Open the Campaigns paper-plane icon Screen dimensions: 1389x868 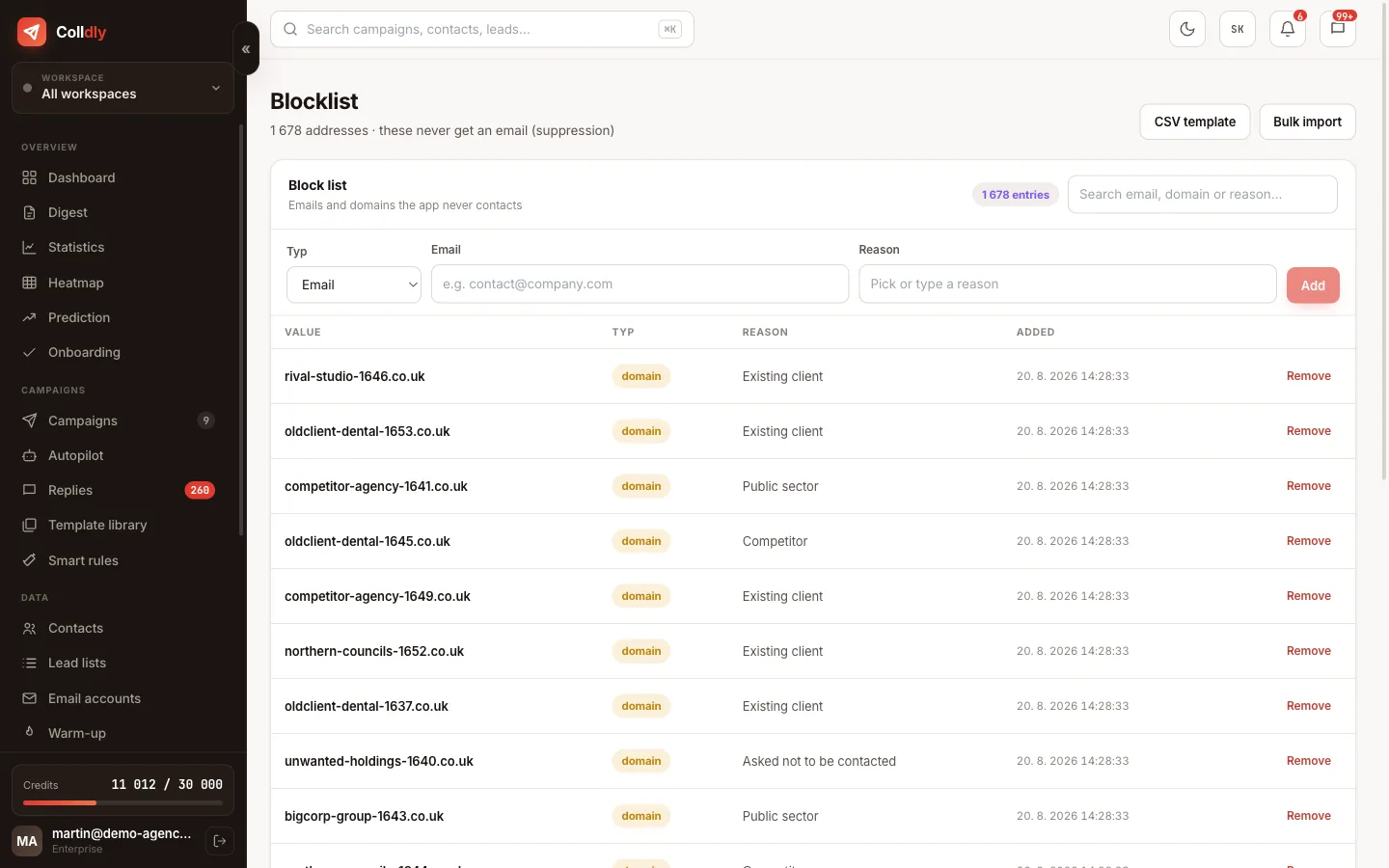[29, 420]
